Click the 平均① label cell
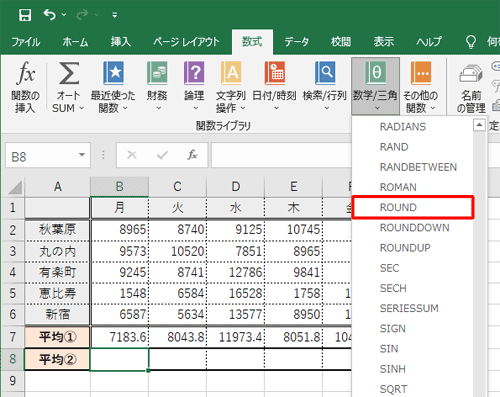This screenshot has height=397, width=500. point(57,337)
